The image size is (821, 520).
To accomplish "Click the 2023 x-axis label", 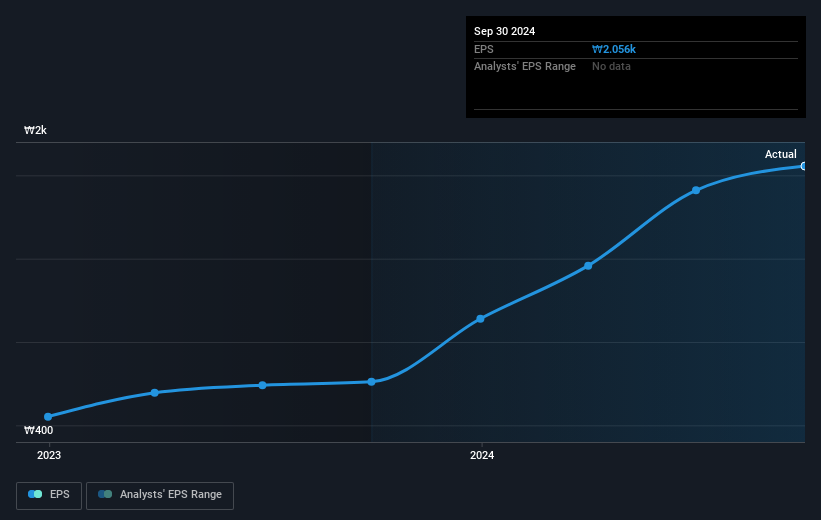I will click(49, 456).
